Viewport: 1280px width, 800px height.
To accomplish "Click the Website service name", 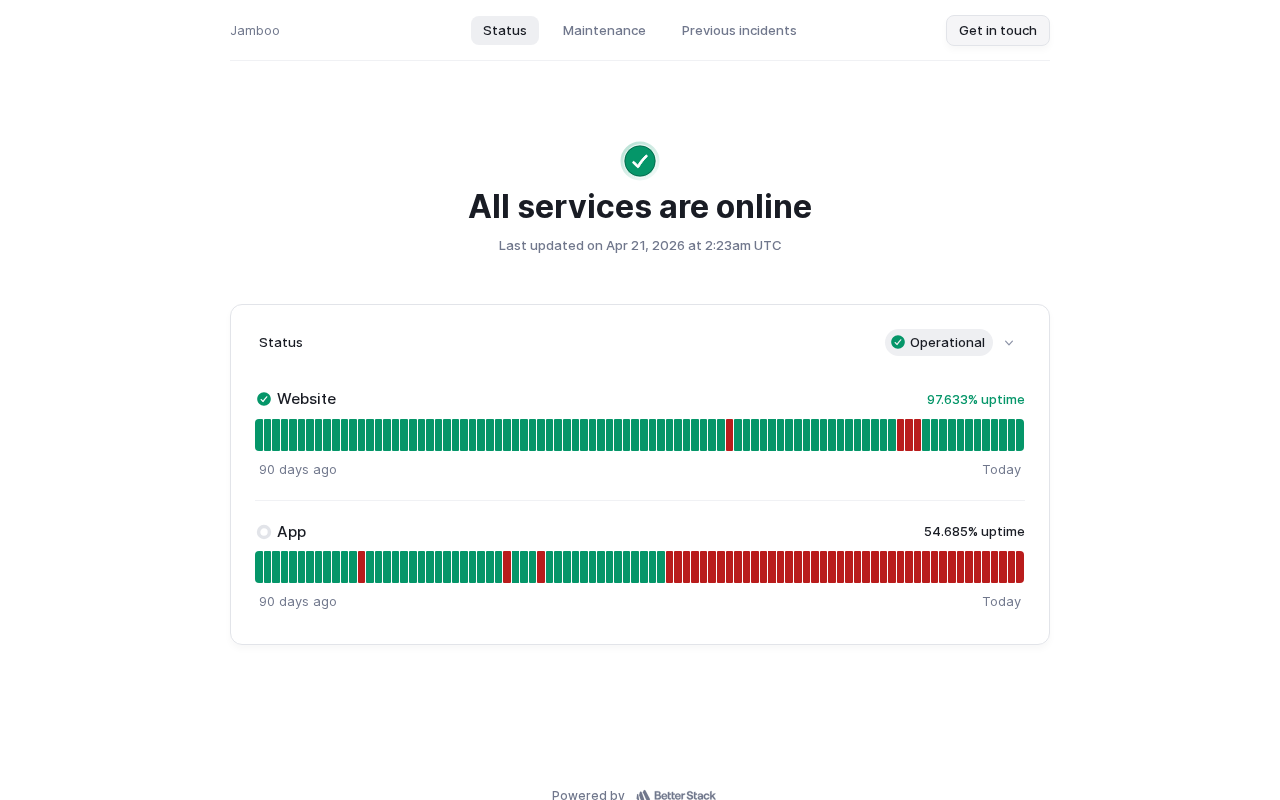I will click(306, 399).
